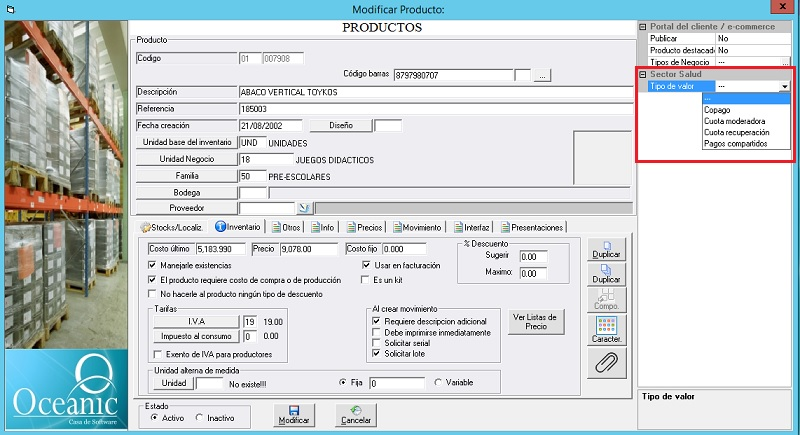Click the Ver Listas de Precio button

pos(536,321)
